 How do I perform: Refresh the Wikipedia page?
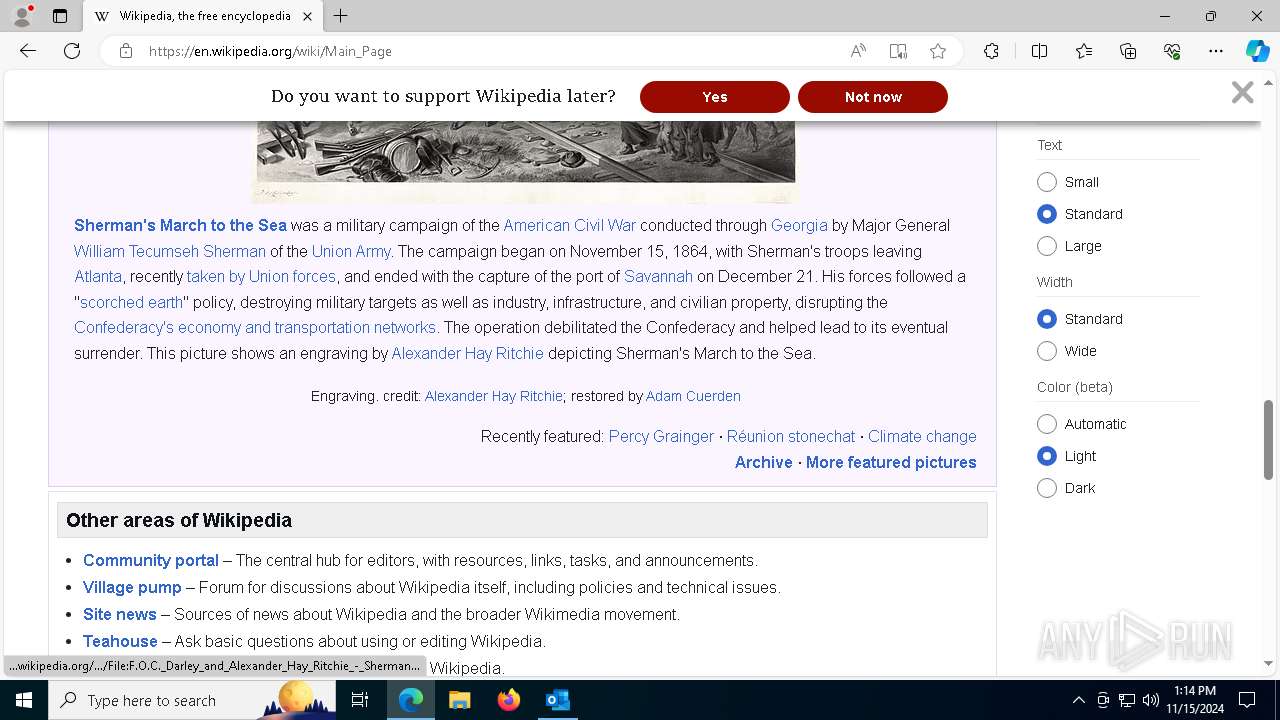point(72,51)
